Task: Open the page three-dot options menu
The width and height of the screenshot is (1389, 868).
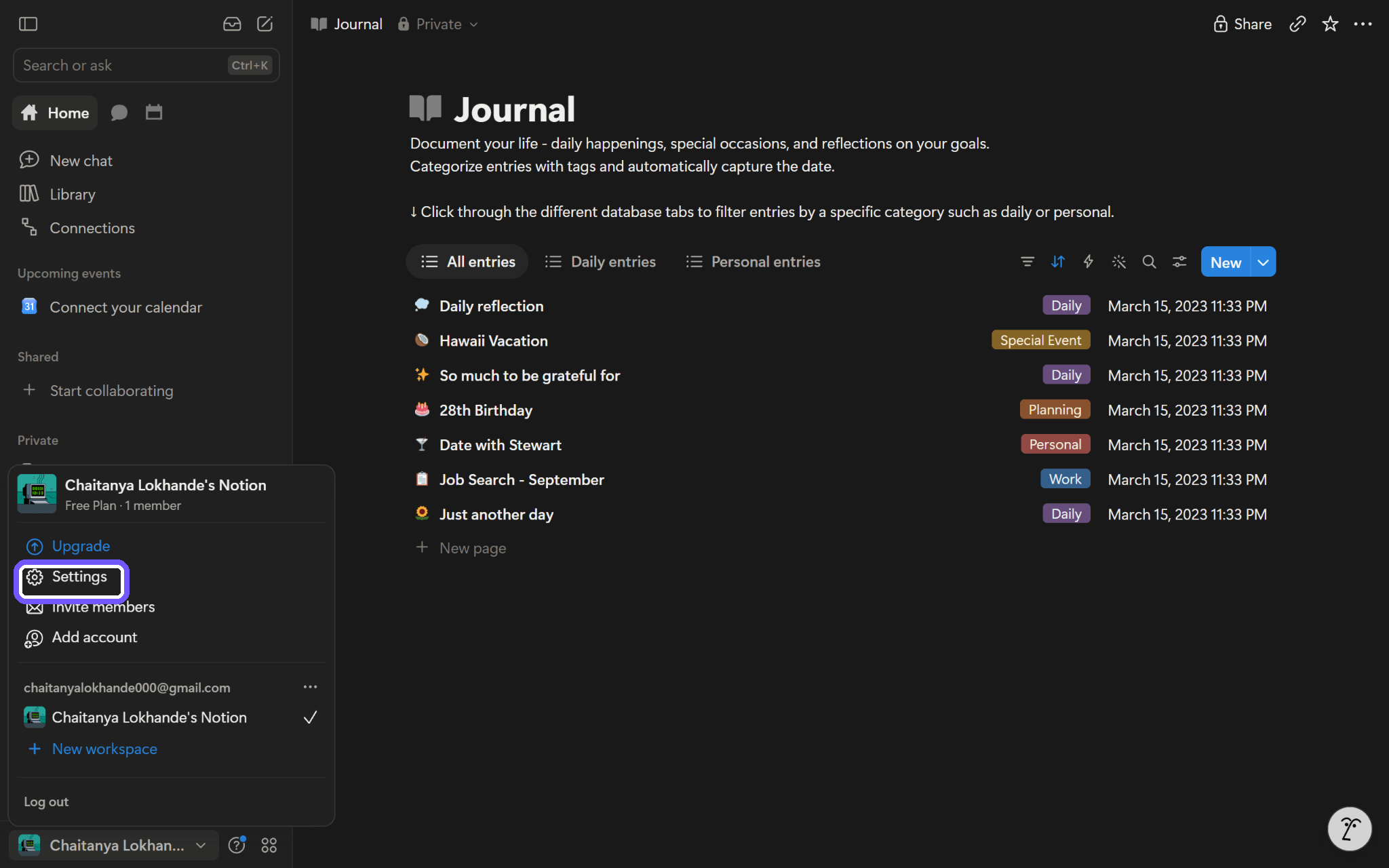Action: (x=1363, y=24)
